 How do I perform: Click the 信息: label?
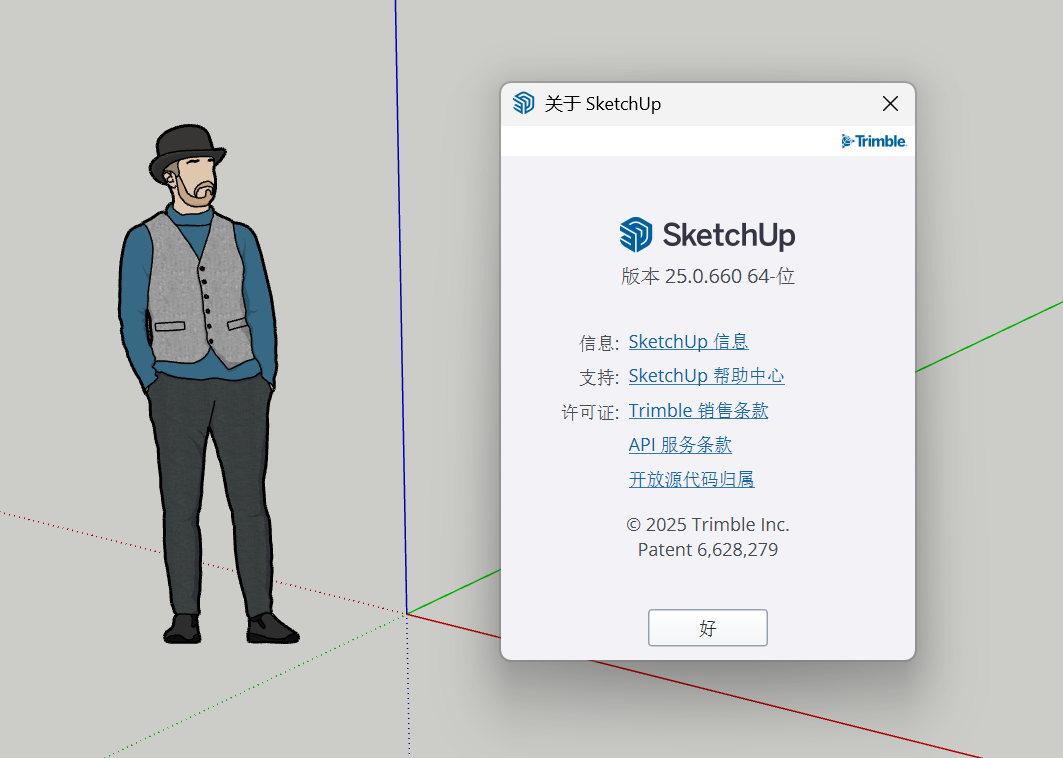[599, 343]
